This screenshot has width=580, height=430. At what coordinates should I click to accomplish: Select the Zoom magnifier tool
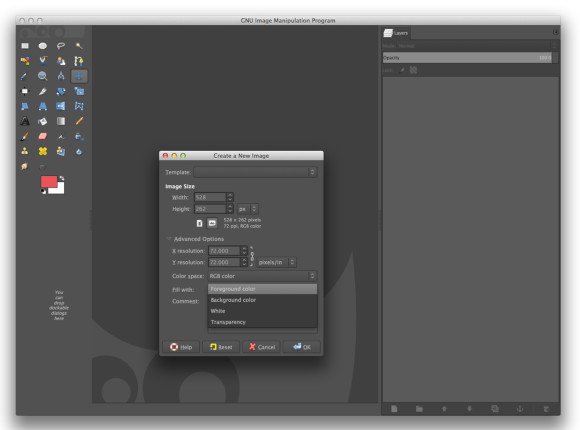coord(43,76)
